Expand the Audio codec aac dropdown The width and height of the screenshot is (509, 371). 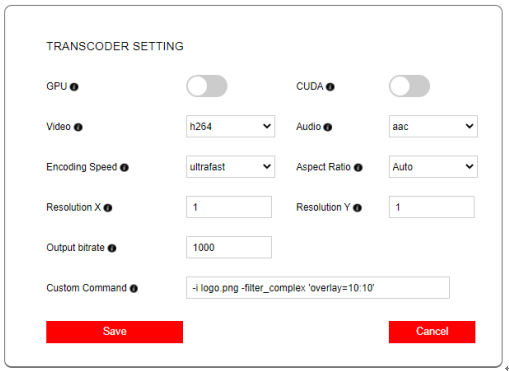pos(433,126)
